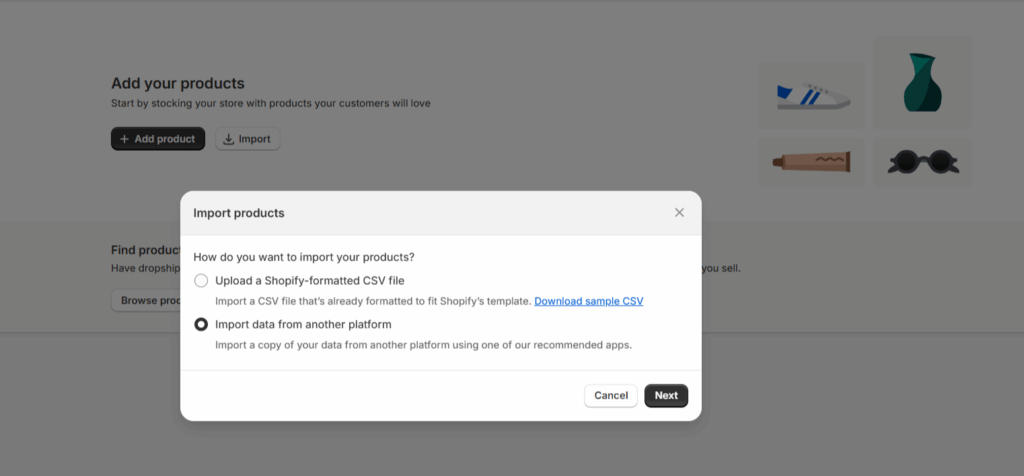This screenshot has height=476, width=1024.
Task: Select the Shopify-formatted CSV upload radio button
Action: [x=201, y=281]
